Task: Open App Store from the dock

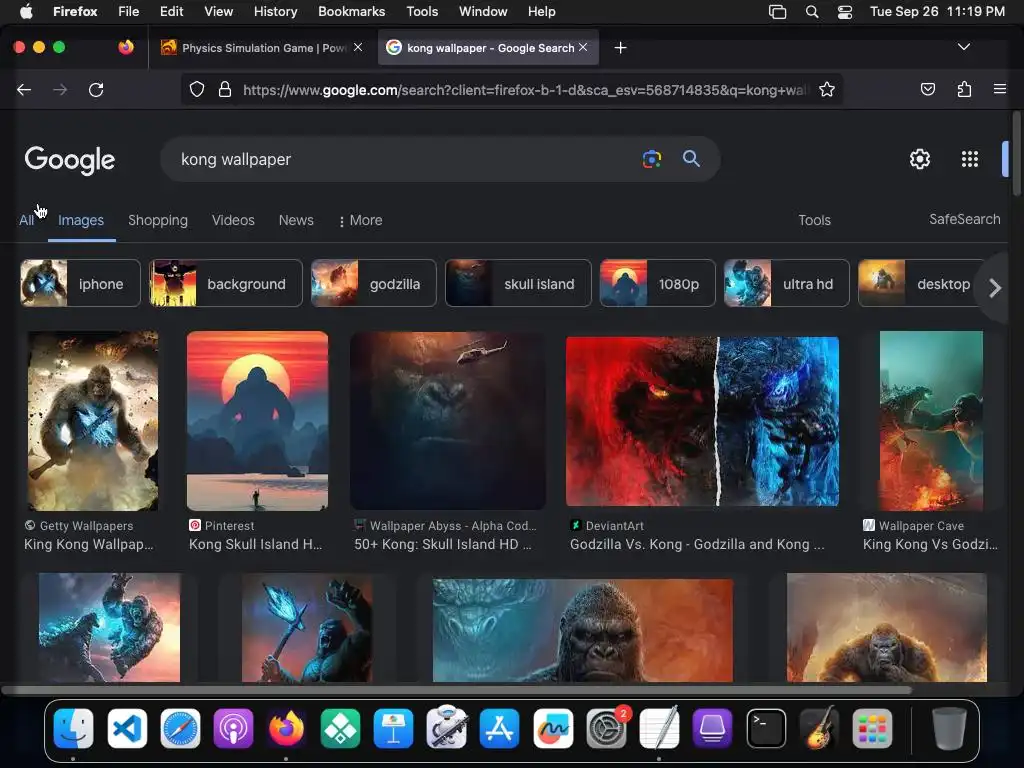Action: tap(500, 728)
